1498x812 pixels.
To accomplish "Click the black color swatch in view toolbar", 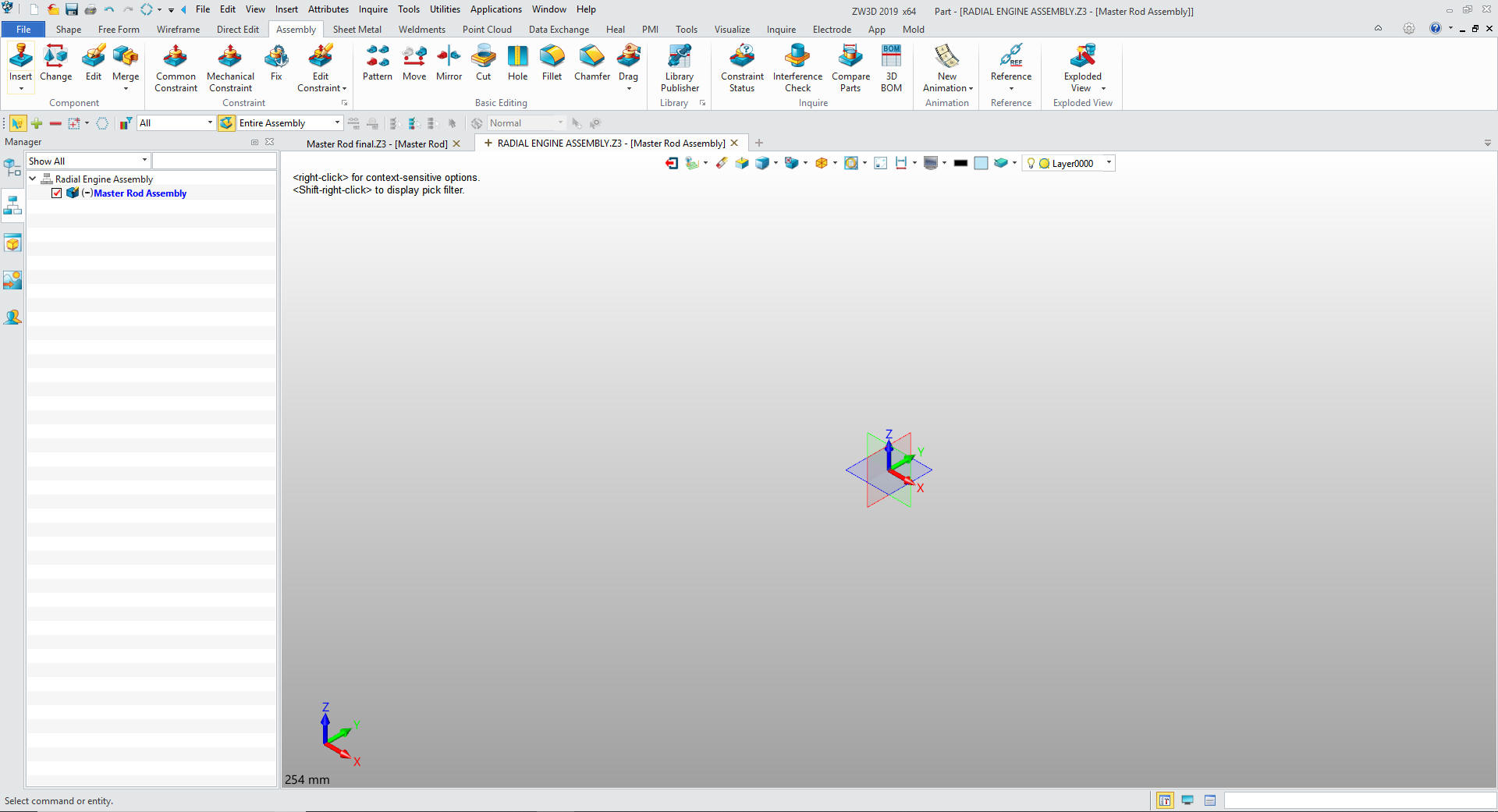I will [x=960, y=163].
